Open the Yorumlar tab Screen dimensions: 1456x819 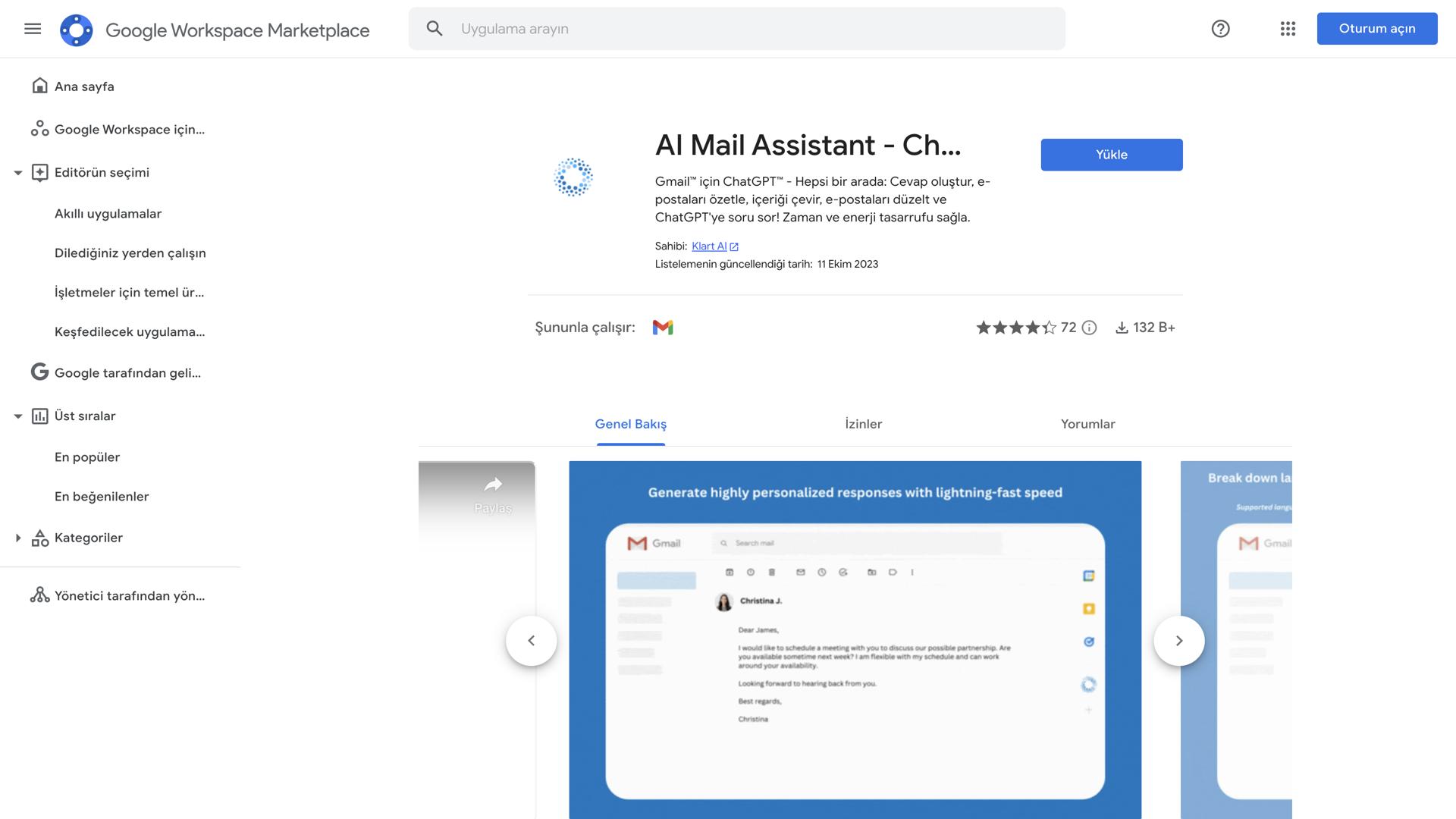click(x=1087, y=424)
